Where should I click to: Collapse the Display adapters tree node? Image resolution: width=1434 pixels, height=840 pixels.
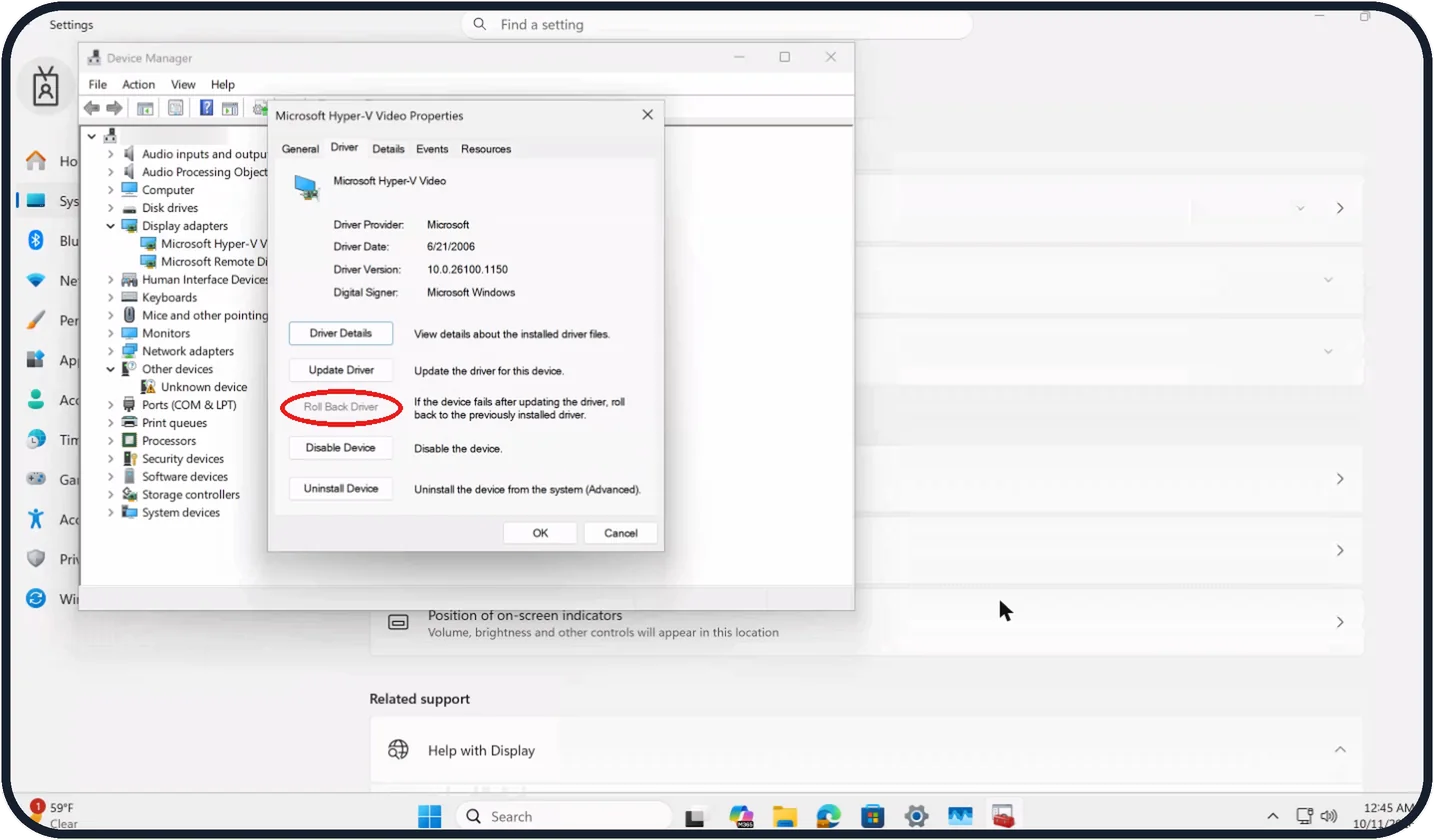[111, 226]
